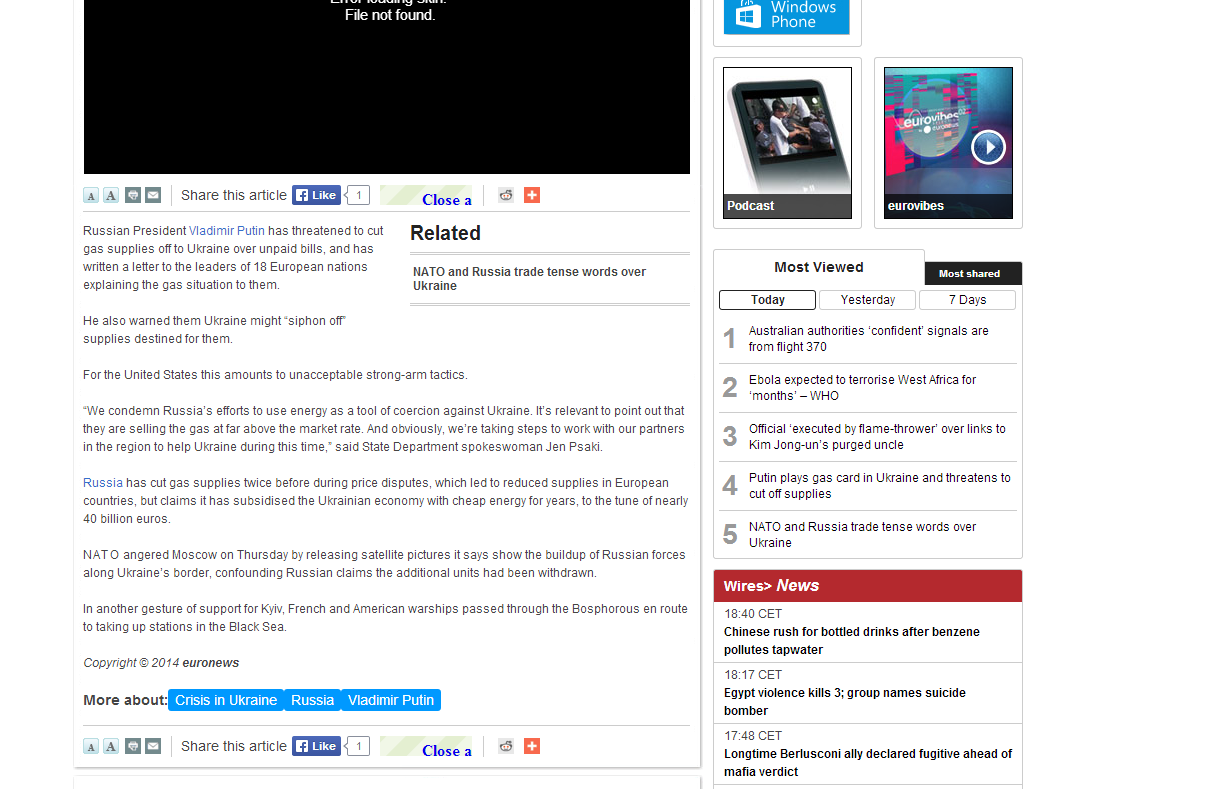Reddit share icon under the video player
This screenshot has height=789, width=1207.
tap(506, 195)
